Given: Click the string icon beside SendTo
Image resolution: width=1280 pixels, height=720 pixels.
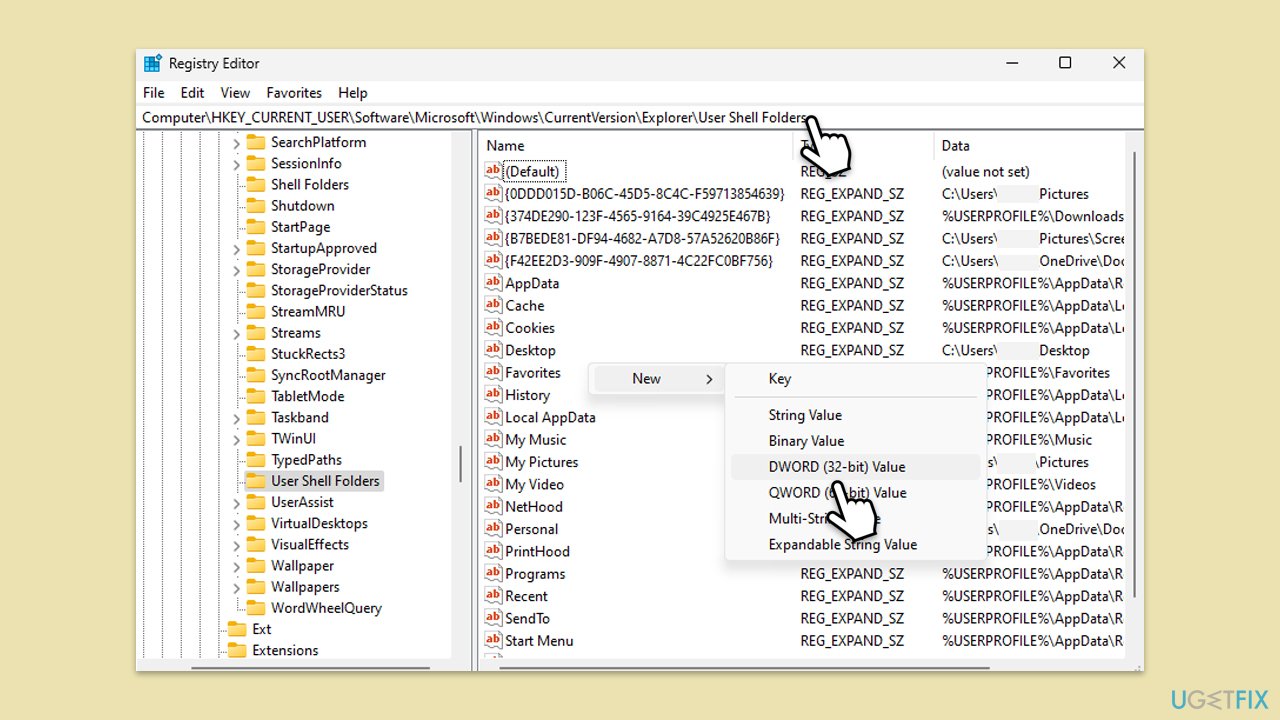Looking at the screenshot, I should (x=493, y=618).
